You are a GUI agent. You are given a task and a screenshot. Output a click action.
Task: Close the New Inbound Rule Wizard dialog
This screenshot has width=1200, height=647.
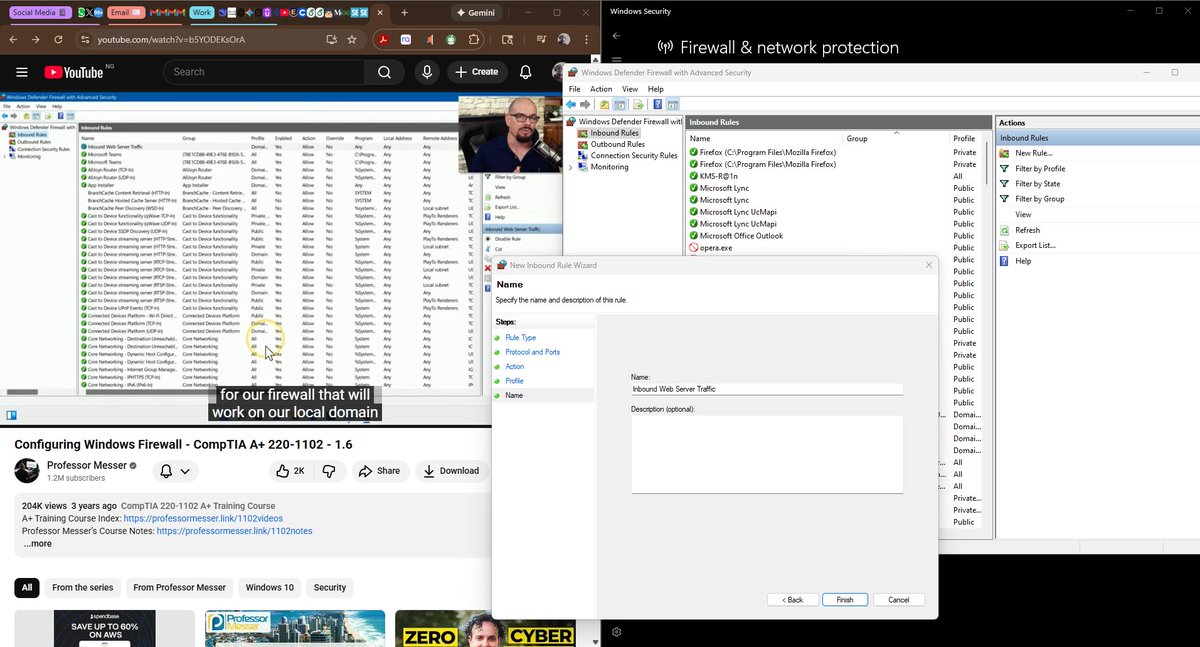point(929,265)
